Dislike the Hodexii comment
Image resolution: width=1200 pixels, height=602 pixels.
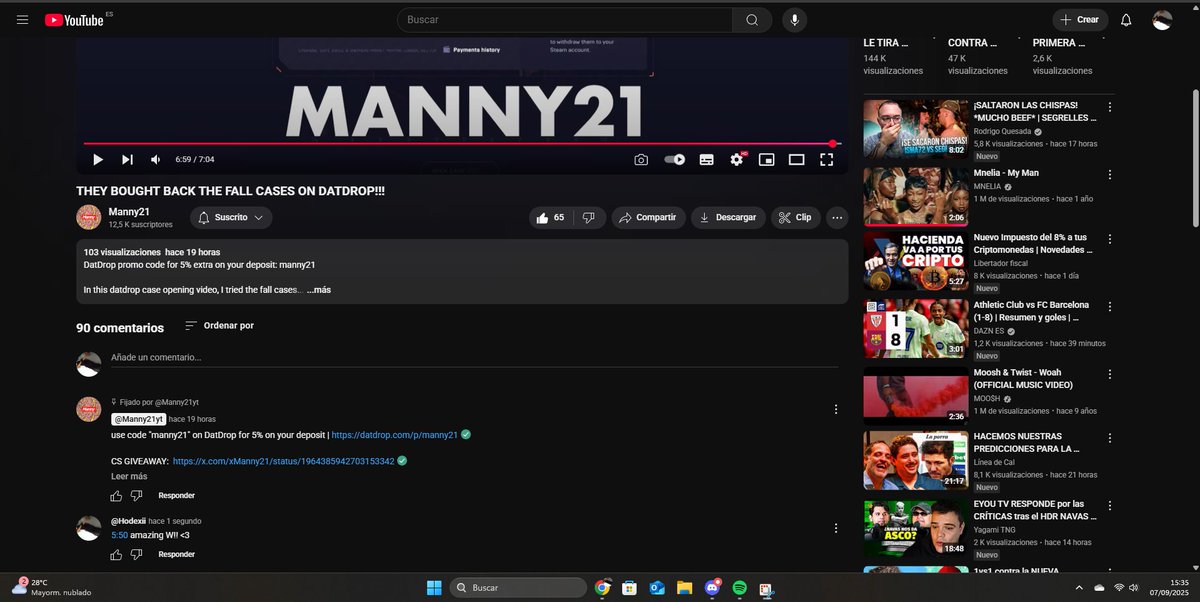coord(137,555)
